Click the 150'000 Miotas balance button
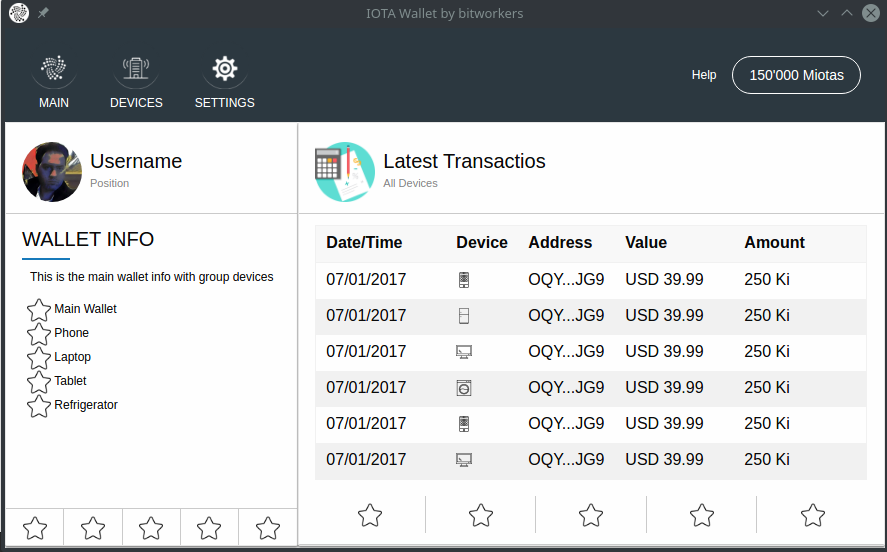Viewport: 887px width, 552px height. pos(796,75)
